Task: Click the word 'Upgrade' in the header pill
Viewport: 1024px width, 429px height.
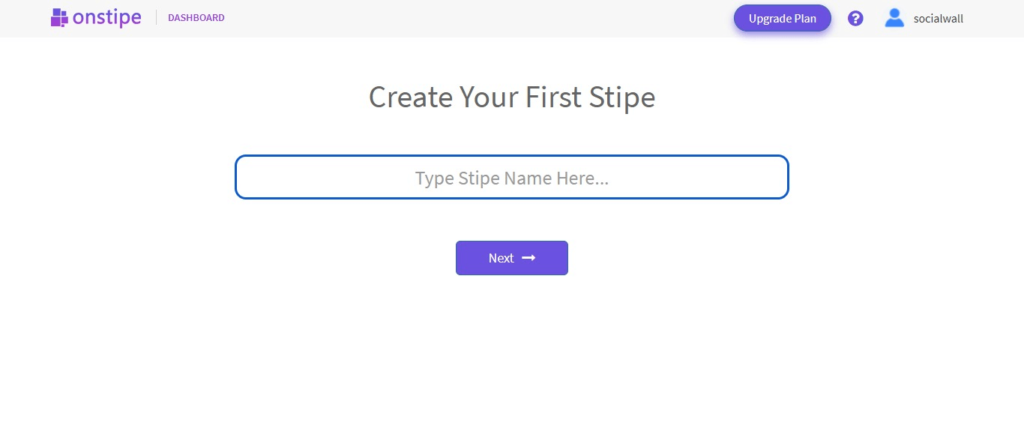Action: [x=770, y=18]
